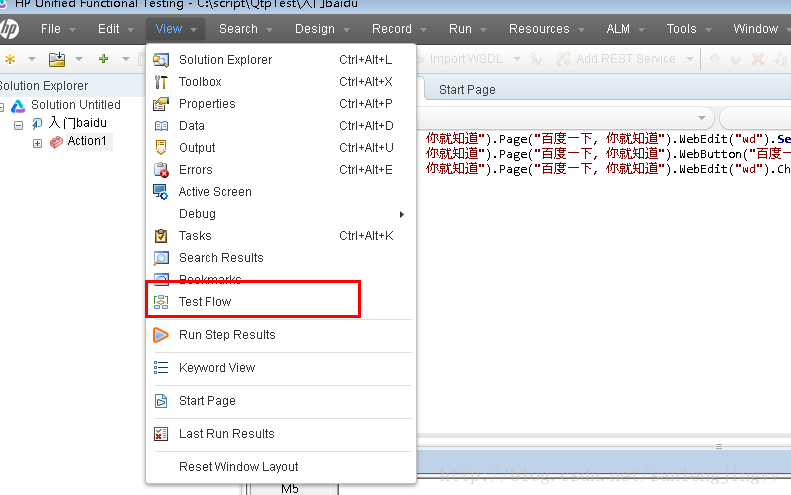Click the Start Page document icon
This screenshot has height=495, width=791.
tap(161, 401)
